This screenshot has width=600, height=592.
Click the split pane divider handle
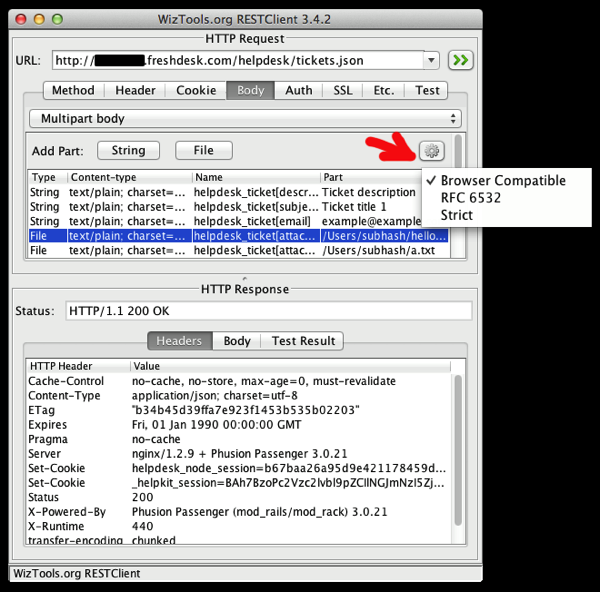click(x=245, y=279)
